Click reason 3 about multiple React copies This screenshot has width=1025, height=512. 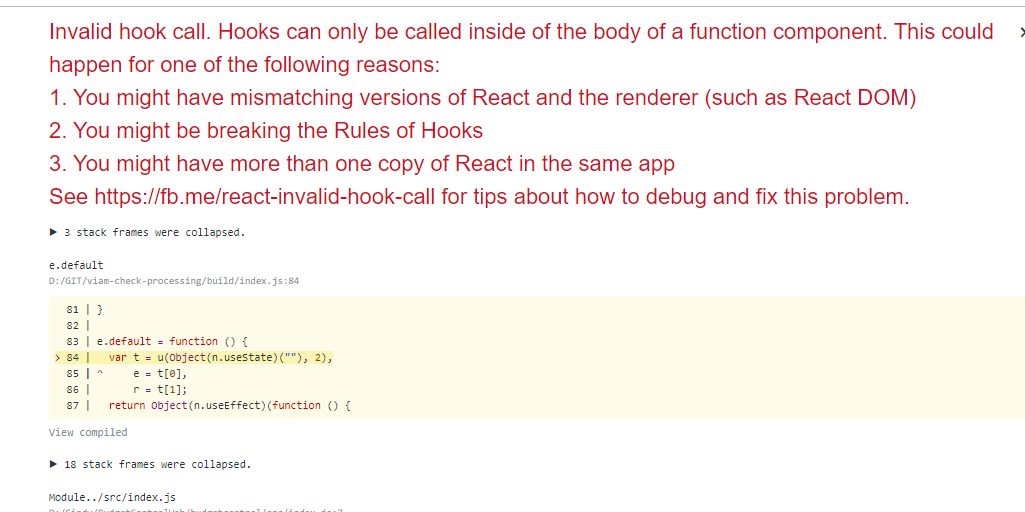tap(362, 163)
